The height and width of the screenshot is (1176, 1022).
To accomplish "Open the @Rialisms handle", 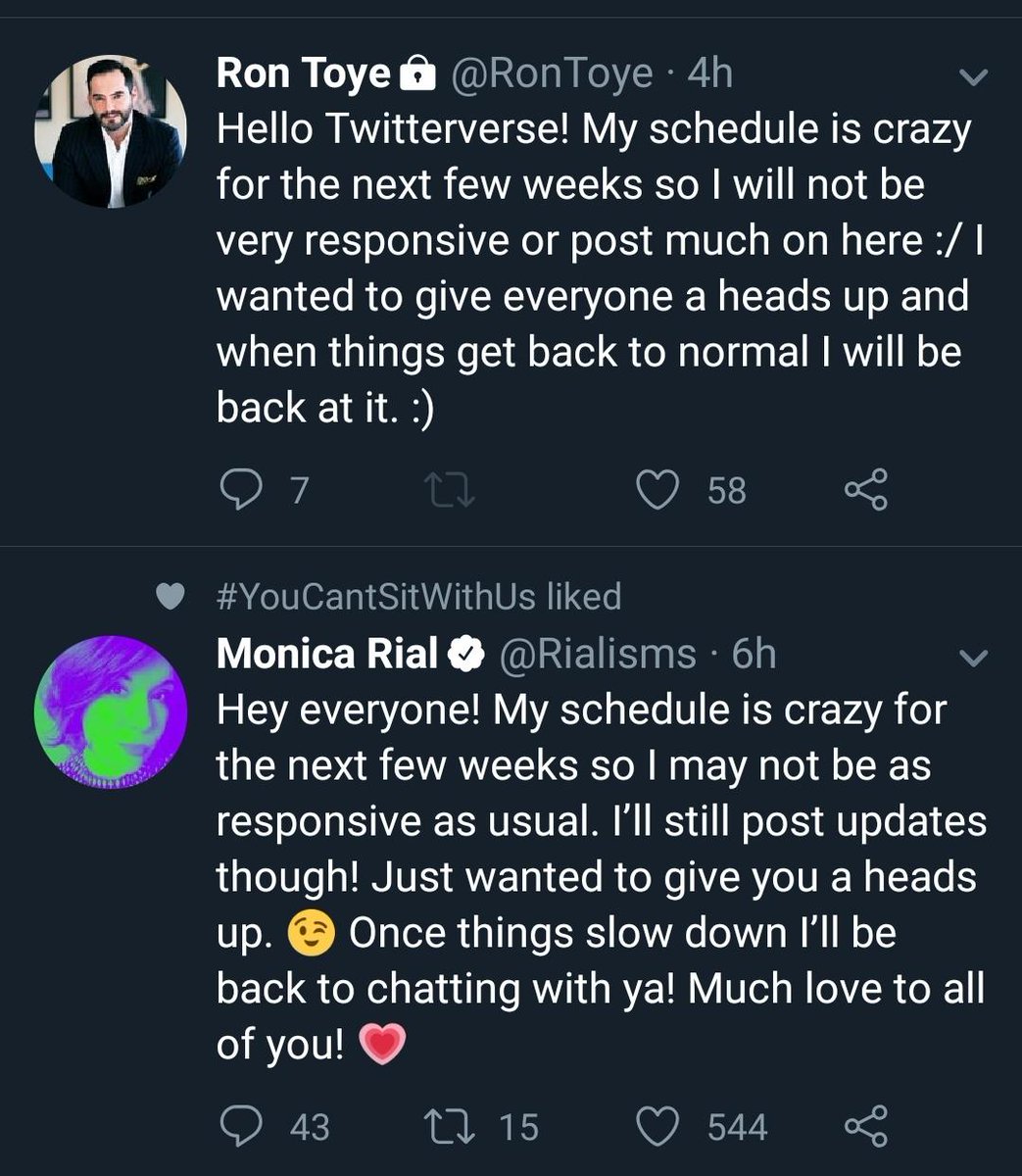I will 599,654.
